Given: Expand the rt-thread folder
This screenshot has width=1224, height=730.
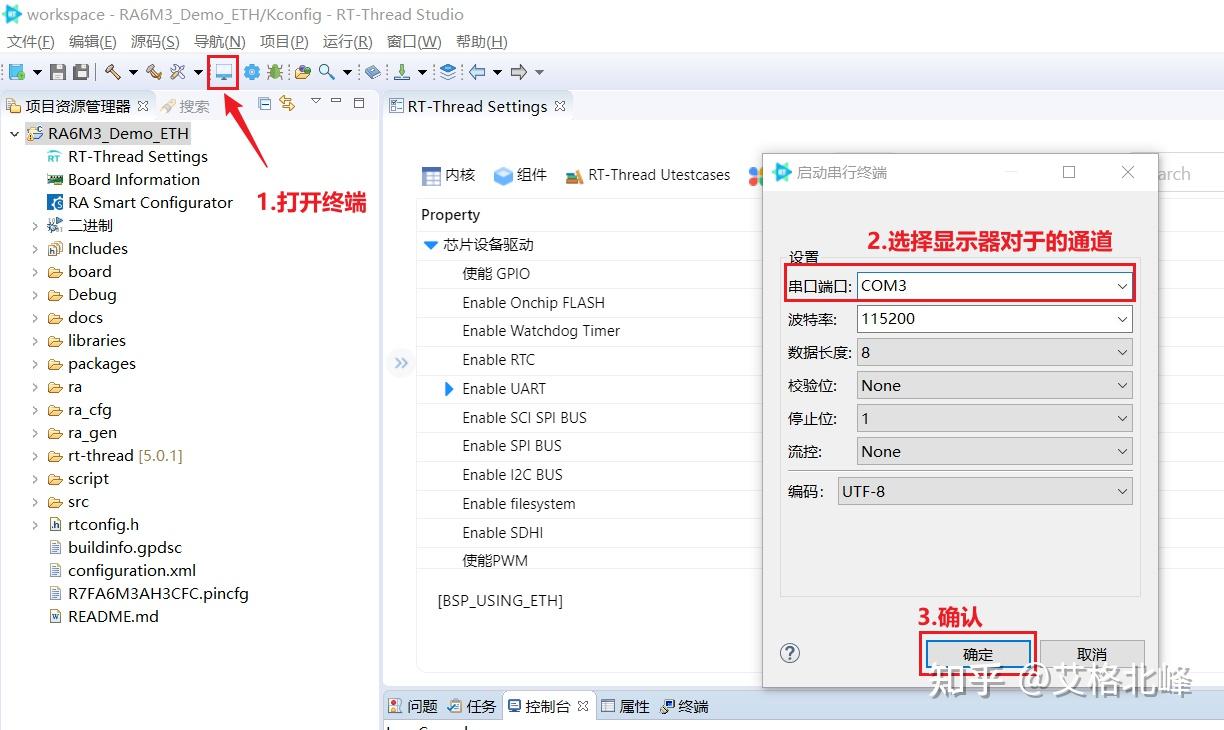Looking at the screenshot, I should 36,456.
